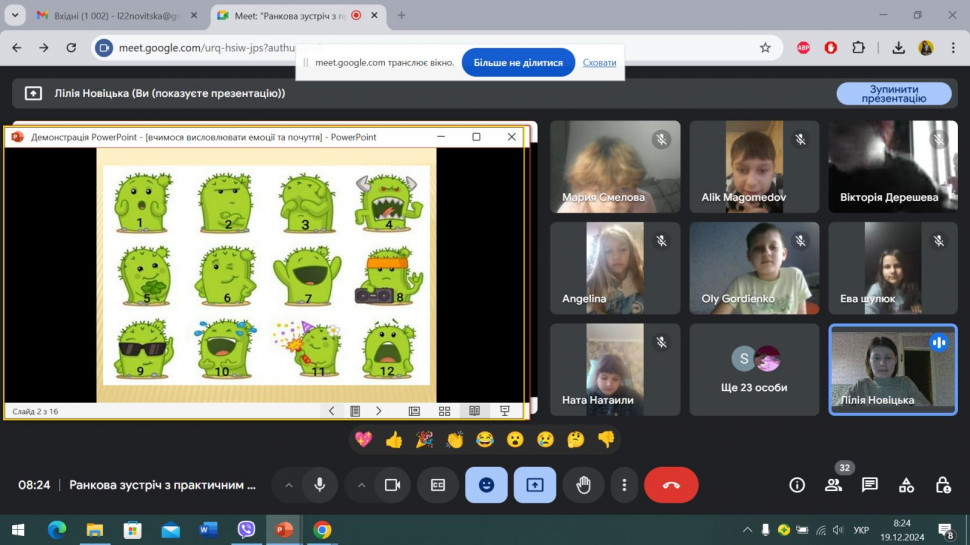Click the 'Більше не ділитися' button
The height and width of the screenshot is (545, 970).
pyautogui.click(x=518, y=62)
